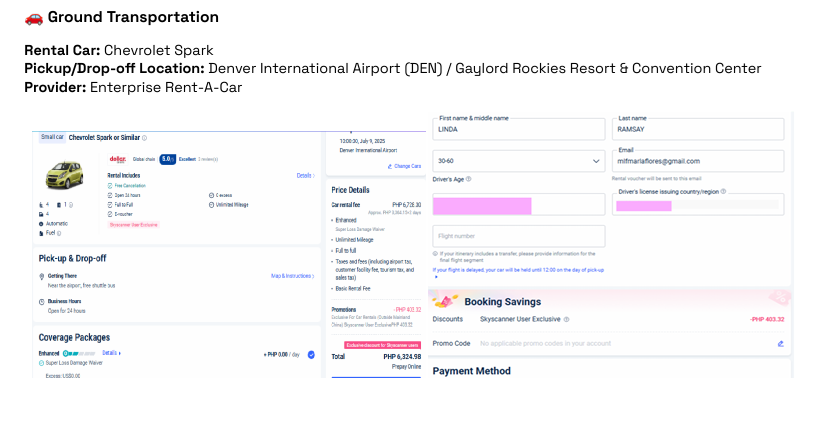
Task: Click info icon beside Chevrolet Spark or Similar
Action: [x=145, y=138]
